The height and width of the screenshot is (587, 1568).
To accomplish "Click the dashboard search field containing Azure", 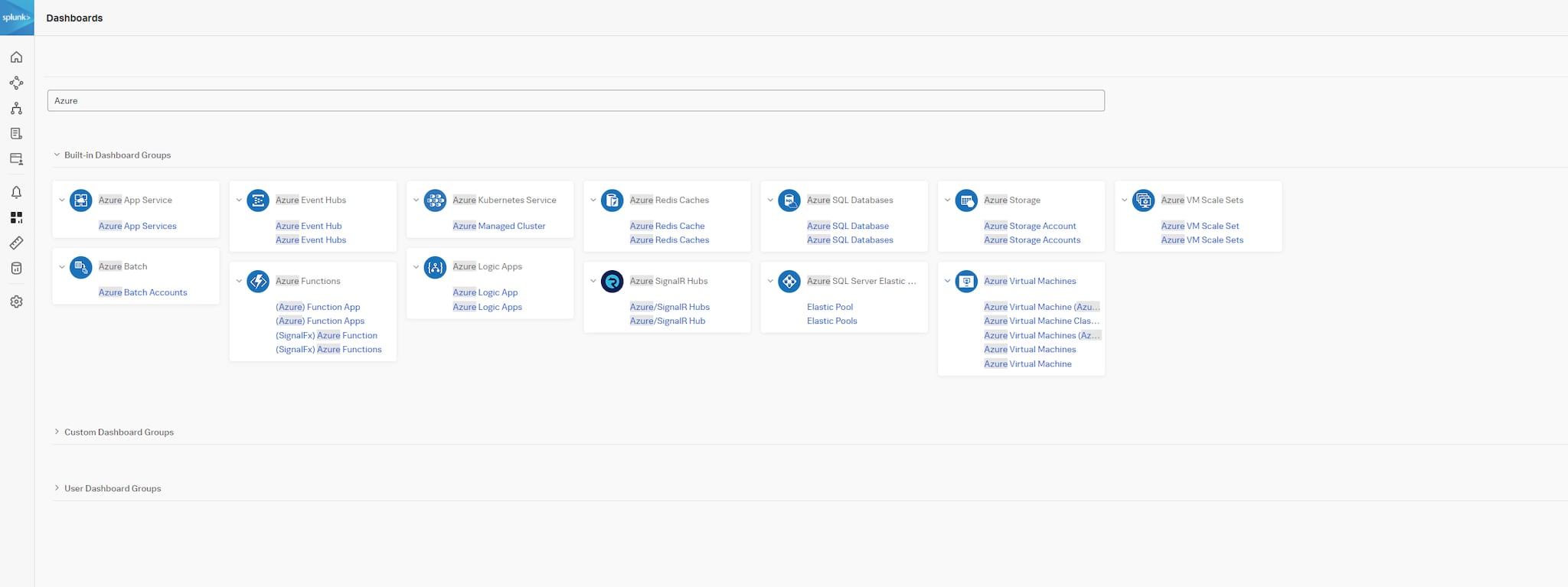I will pos(576,100).
